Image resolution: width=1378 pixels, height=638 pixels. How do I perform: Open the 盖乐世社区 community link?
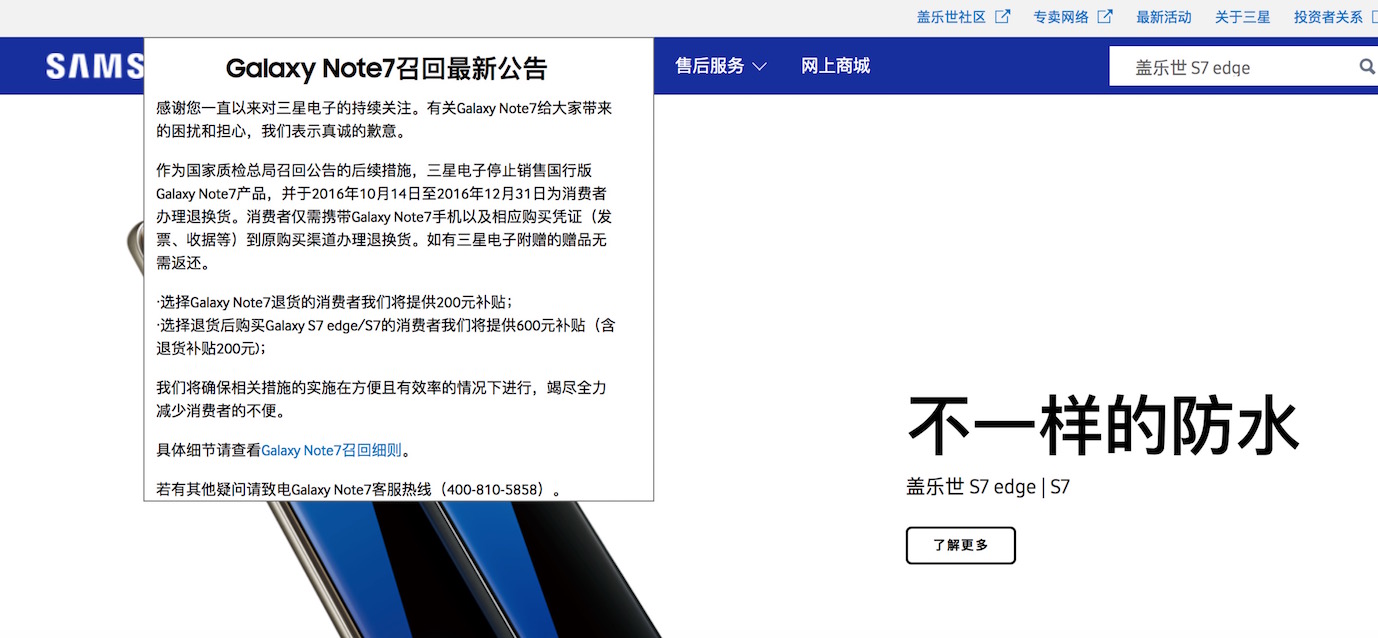pos(951,17)
